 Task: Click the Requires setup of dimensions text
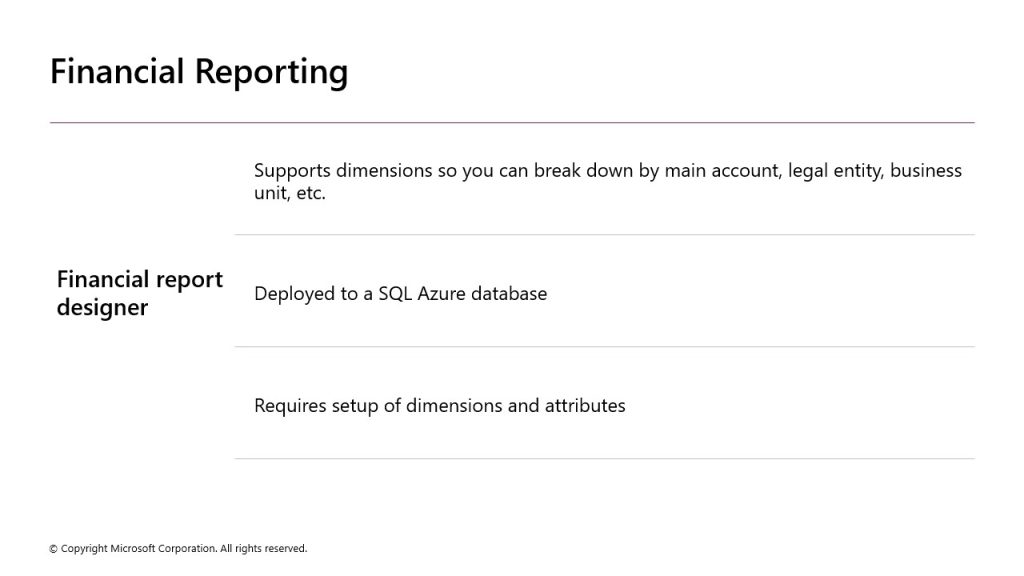click(440, 406)
